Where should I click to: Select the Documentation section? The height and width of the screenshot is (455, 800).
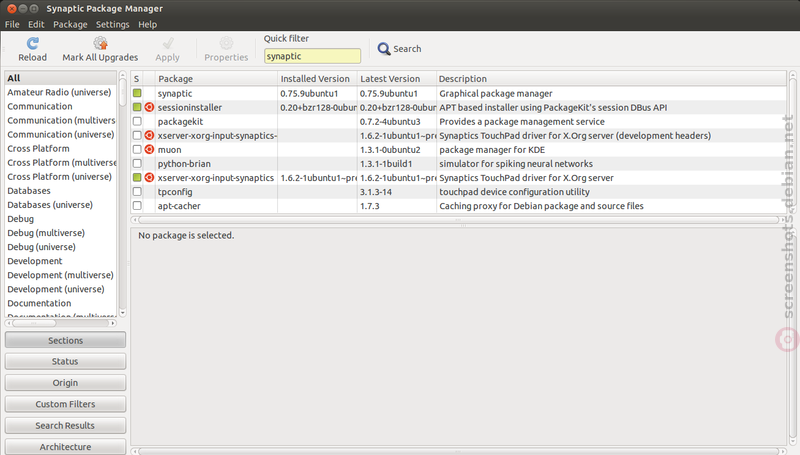point(61,303)
